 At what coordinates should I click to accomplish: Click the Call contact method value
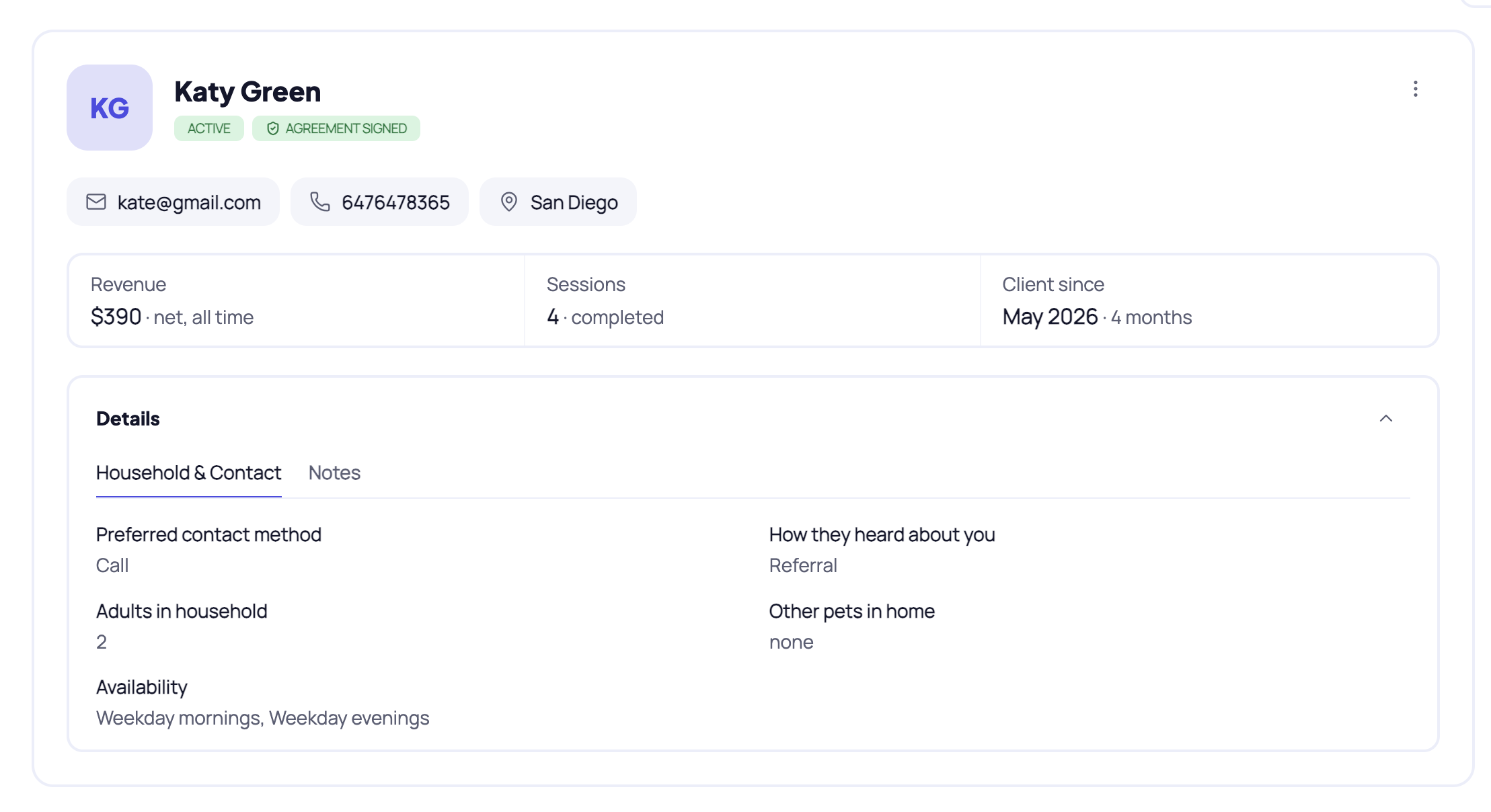point(112,565)
